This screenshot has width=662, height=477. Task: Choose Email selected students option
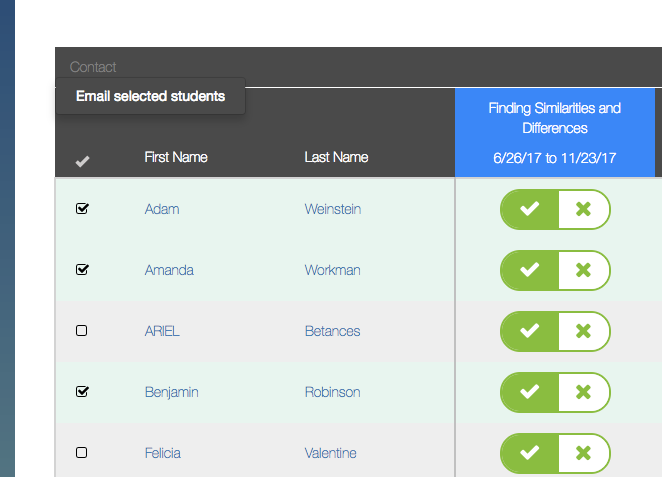[150, 97]
